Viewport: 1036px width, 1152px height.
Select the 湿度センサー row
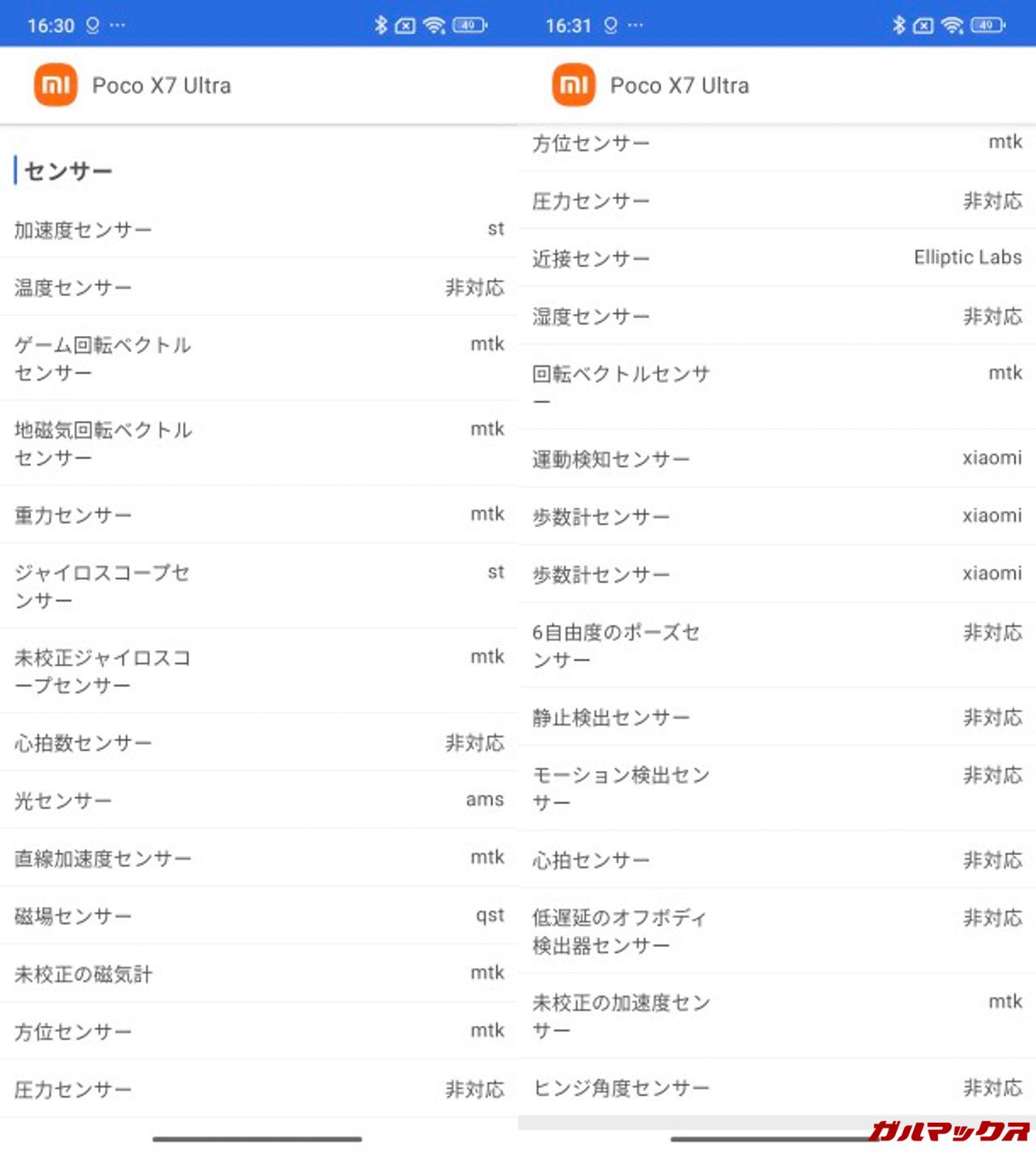point(777,316)
